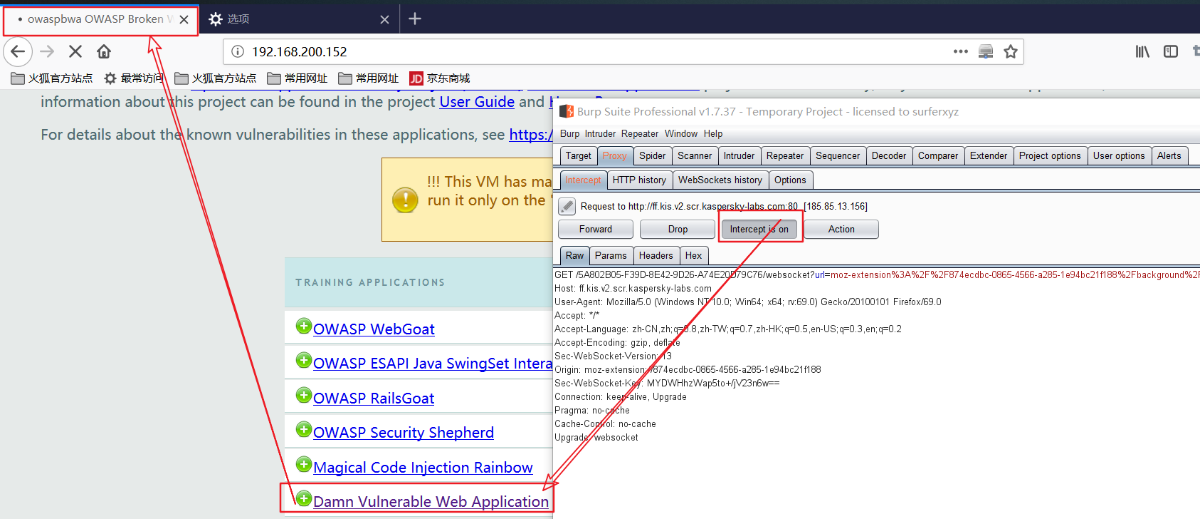1200x519 pixels.
Task: Open Proxy Options sub-tab
Action: coord(790,180)
